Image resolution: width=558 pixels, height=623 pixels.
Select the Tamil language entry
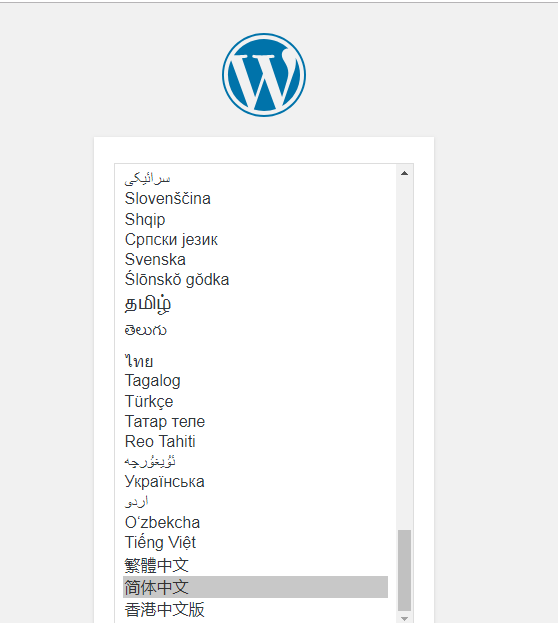[x=255, y=304]
